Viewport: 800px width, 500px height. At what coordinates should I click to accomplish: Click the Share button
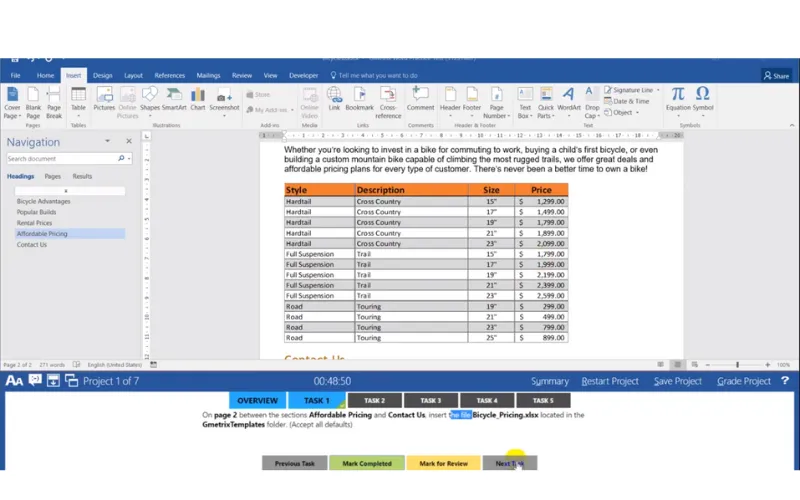tap(777, 76)
